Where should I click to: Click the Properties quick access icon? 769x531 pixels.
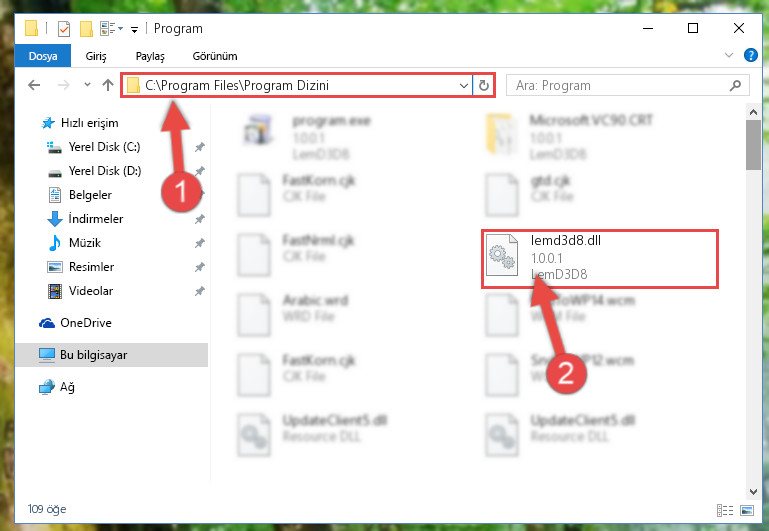coord(64,28)
